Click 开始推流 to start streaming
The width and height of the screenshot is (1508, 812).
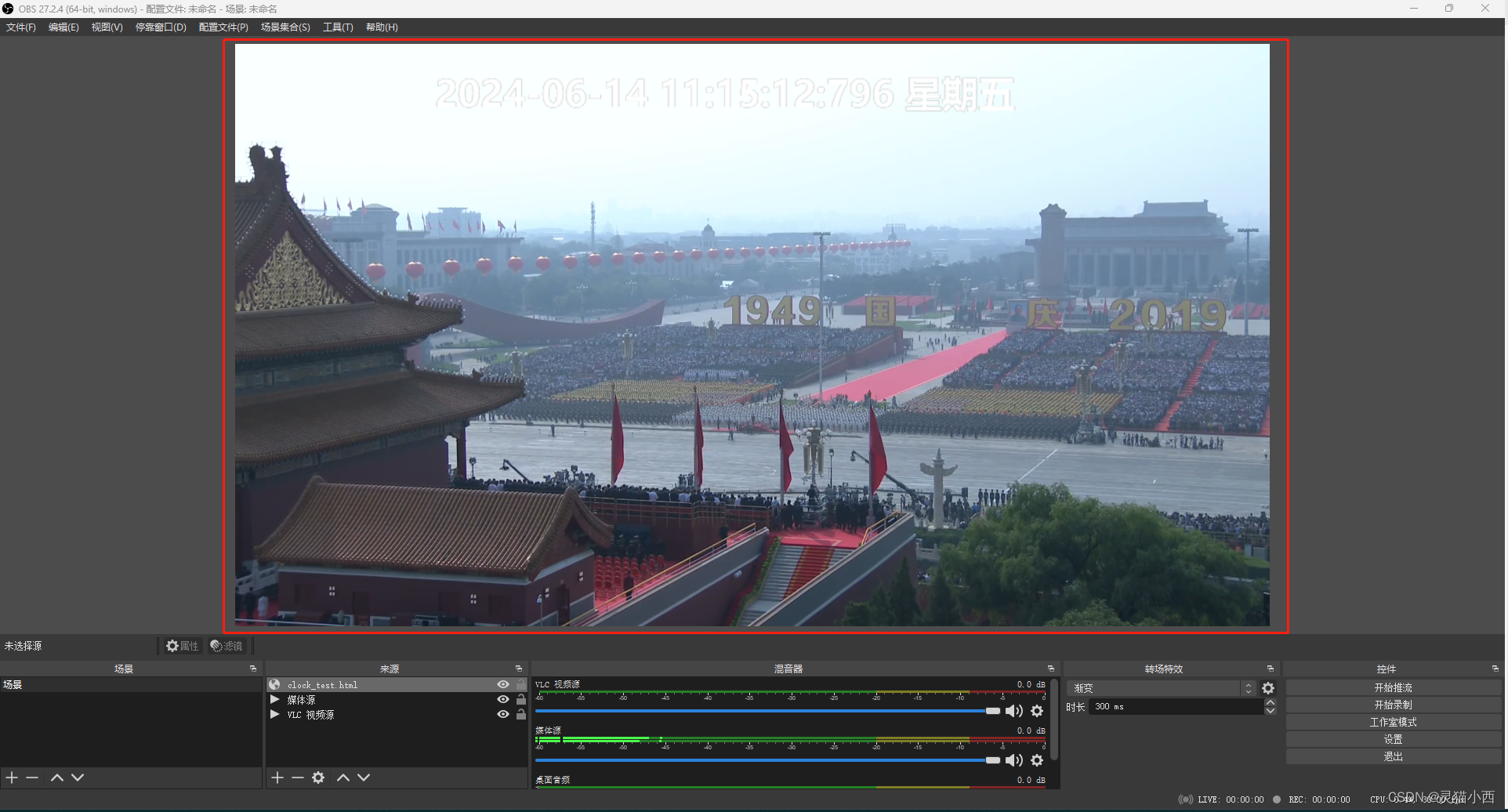(1394, 687)
